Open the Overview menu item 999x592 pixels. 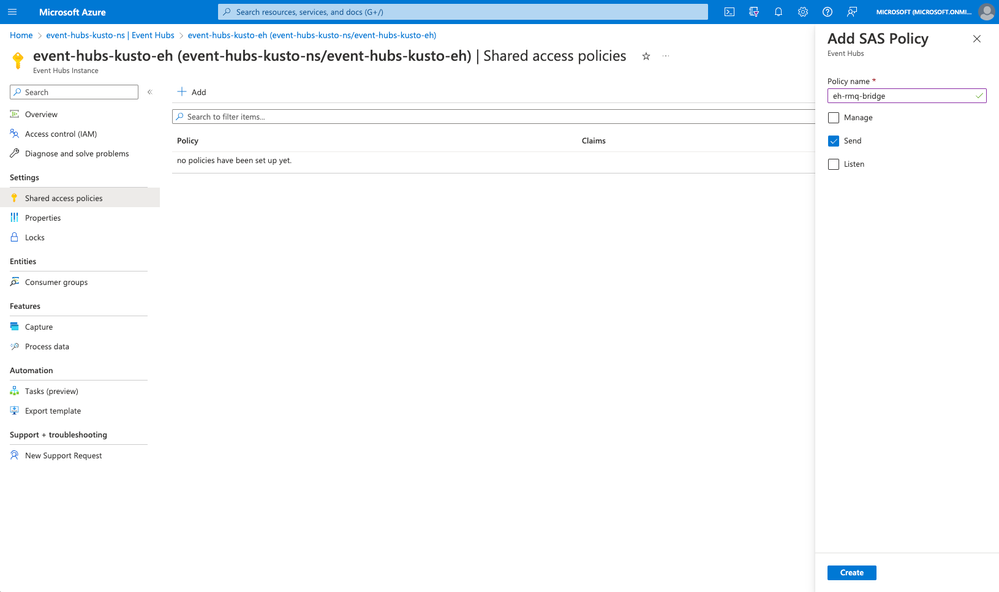pos(41,115)
